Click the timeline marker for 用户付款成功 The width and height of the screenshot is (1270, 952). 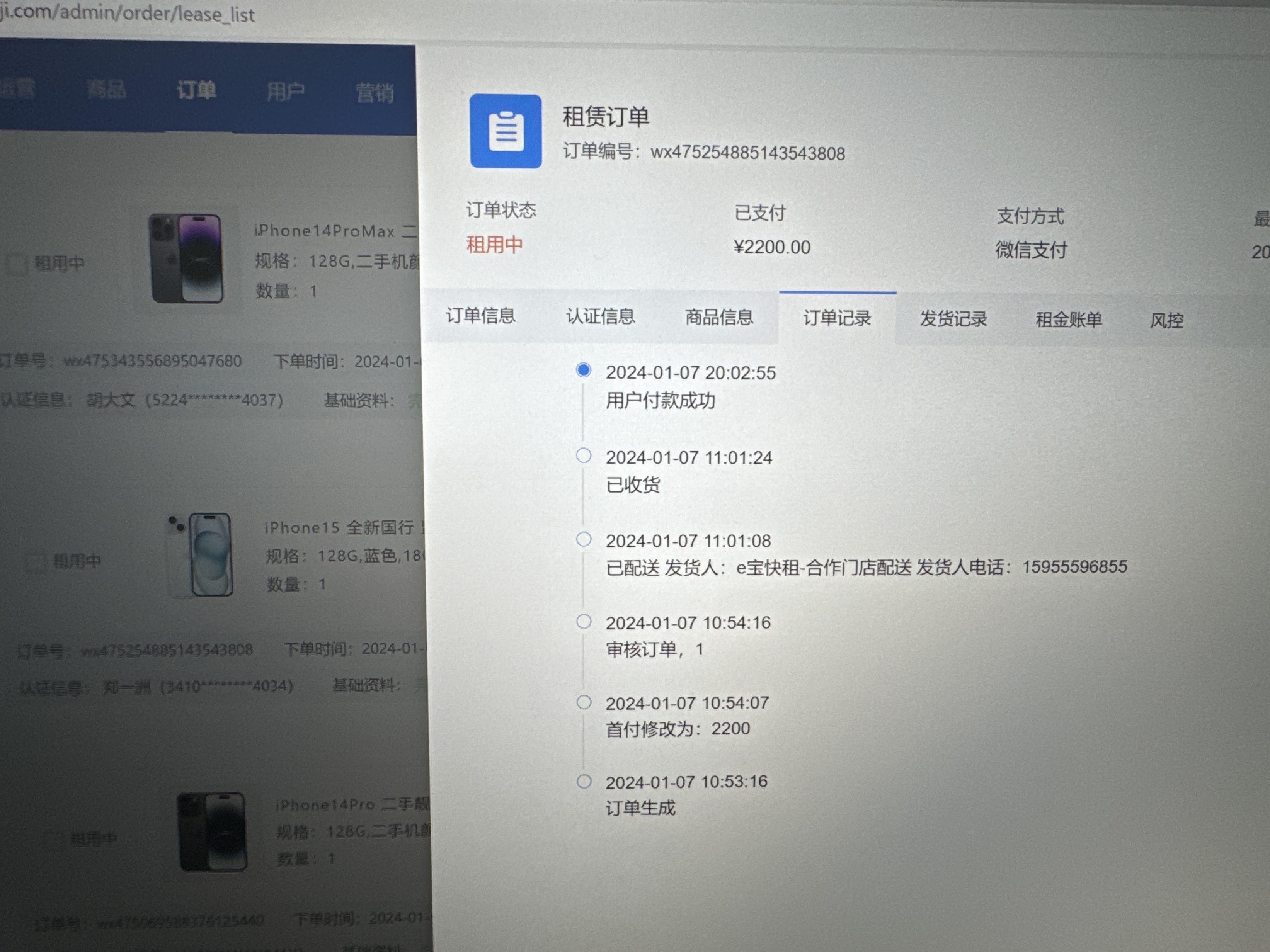pyautogui.click(x=583, y=371)
